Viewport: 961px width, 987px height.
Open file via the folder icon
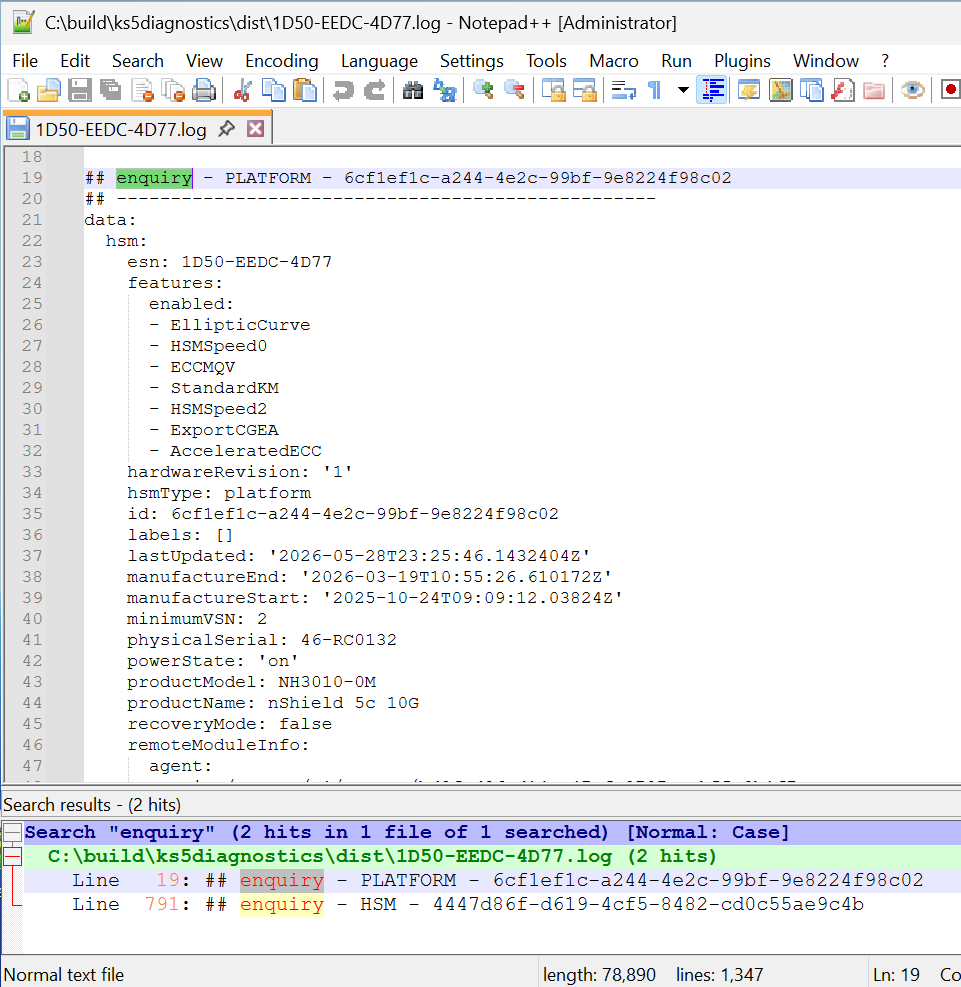pyautogui.click(x=48, y=91)
